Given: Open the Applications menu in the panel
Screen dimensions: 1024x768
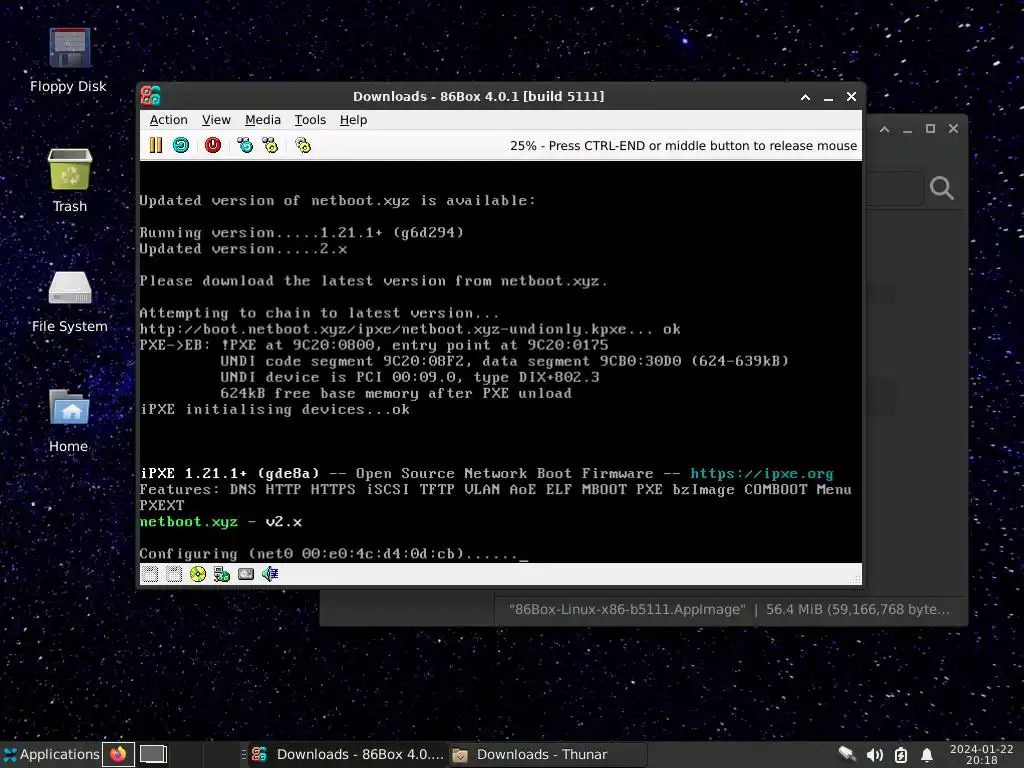Looking at the screenshot, I should point(51,754).
